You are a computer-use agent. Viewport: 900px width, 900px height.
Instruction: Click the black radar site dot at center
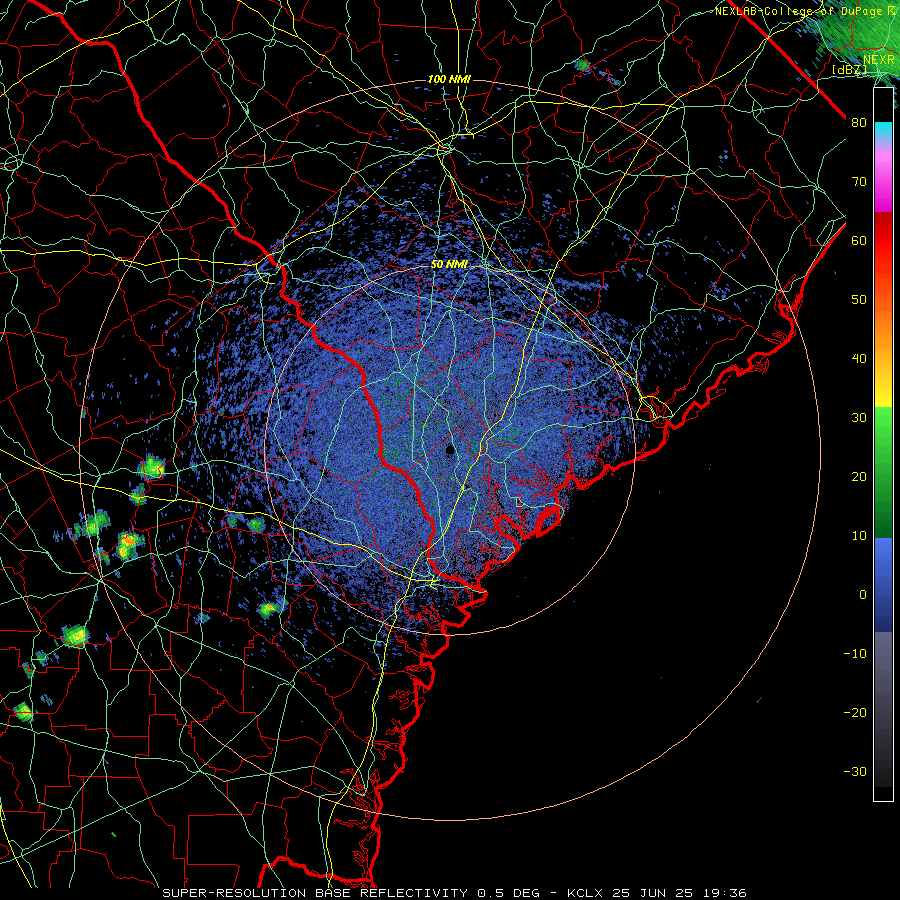pos(450,449)
